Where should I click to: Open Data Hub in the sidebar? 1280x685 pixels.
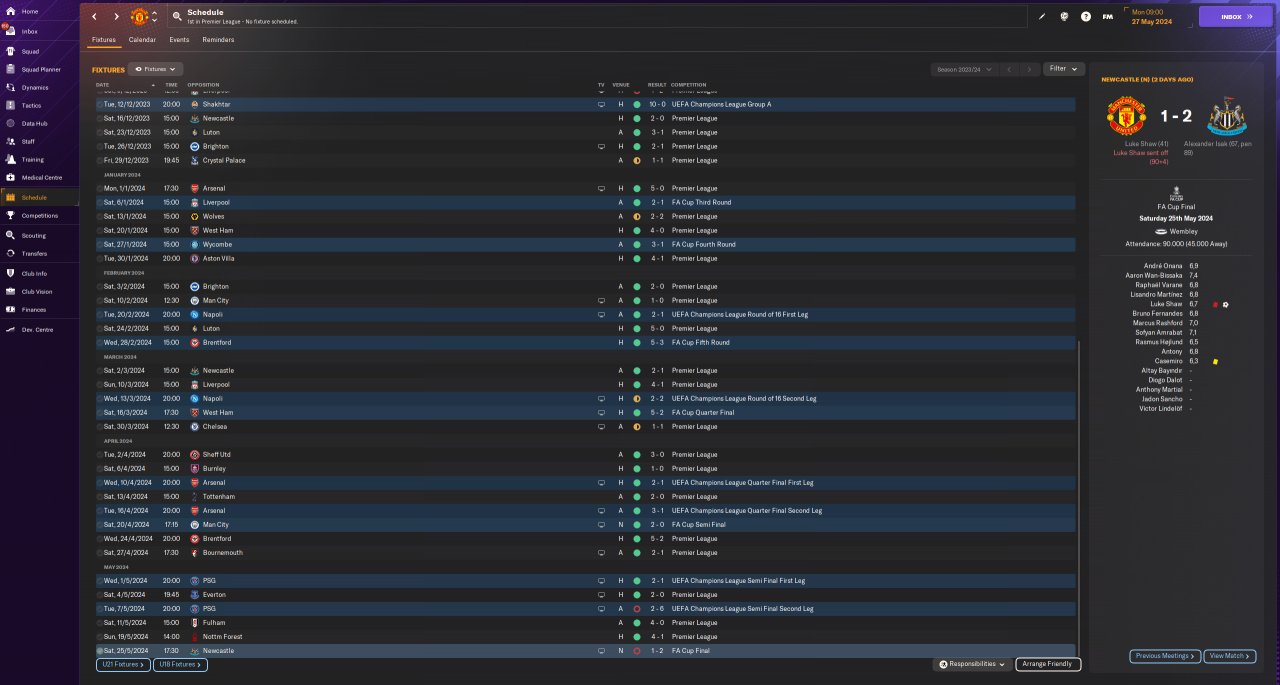click(x=40, y=123)
